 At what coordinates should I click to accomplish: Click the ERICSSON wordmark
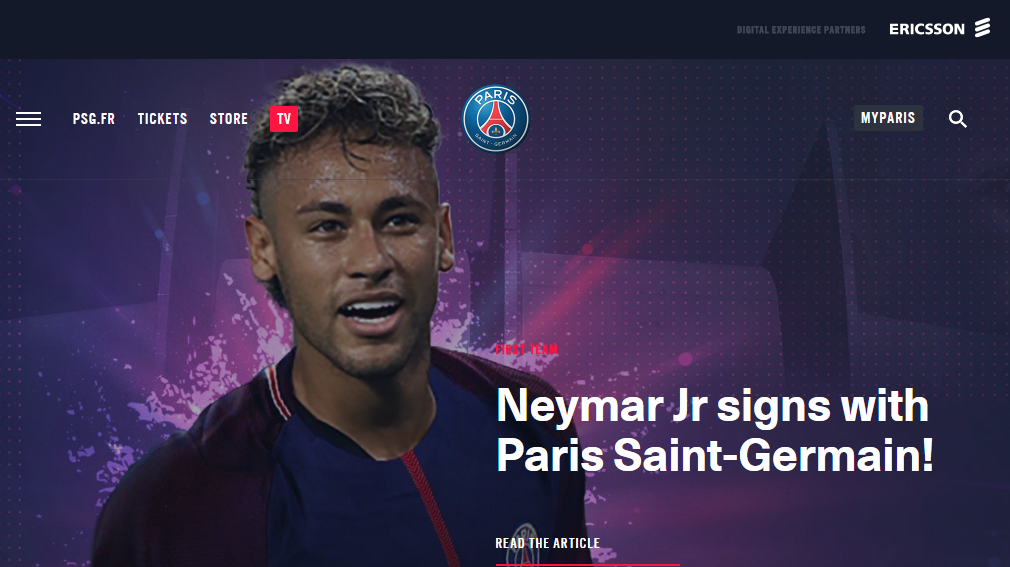pos(927,29)
